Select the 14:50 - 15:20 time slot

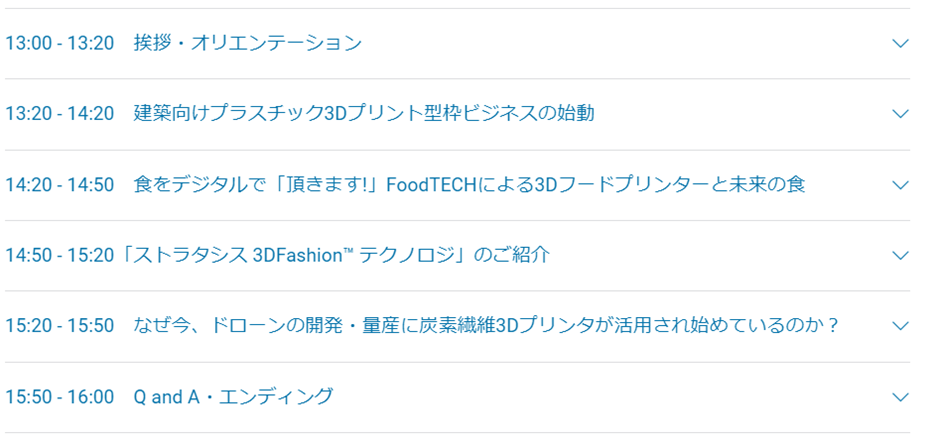click(x=59, y=255)
